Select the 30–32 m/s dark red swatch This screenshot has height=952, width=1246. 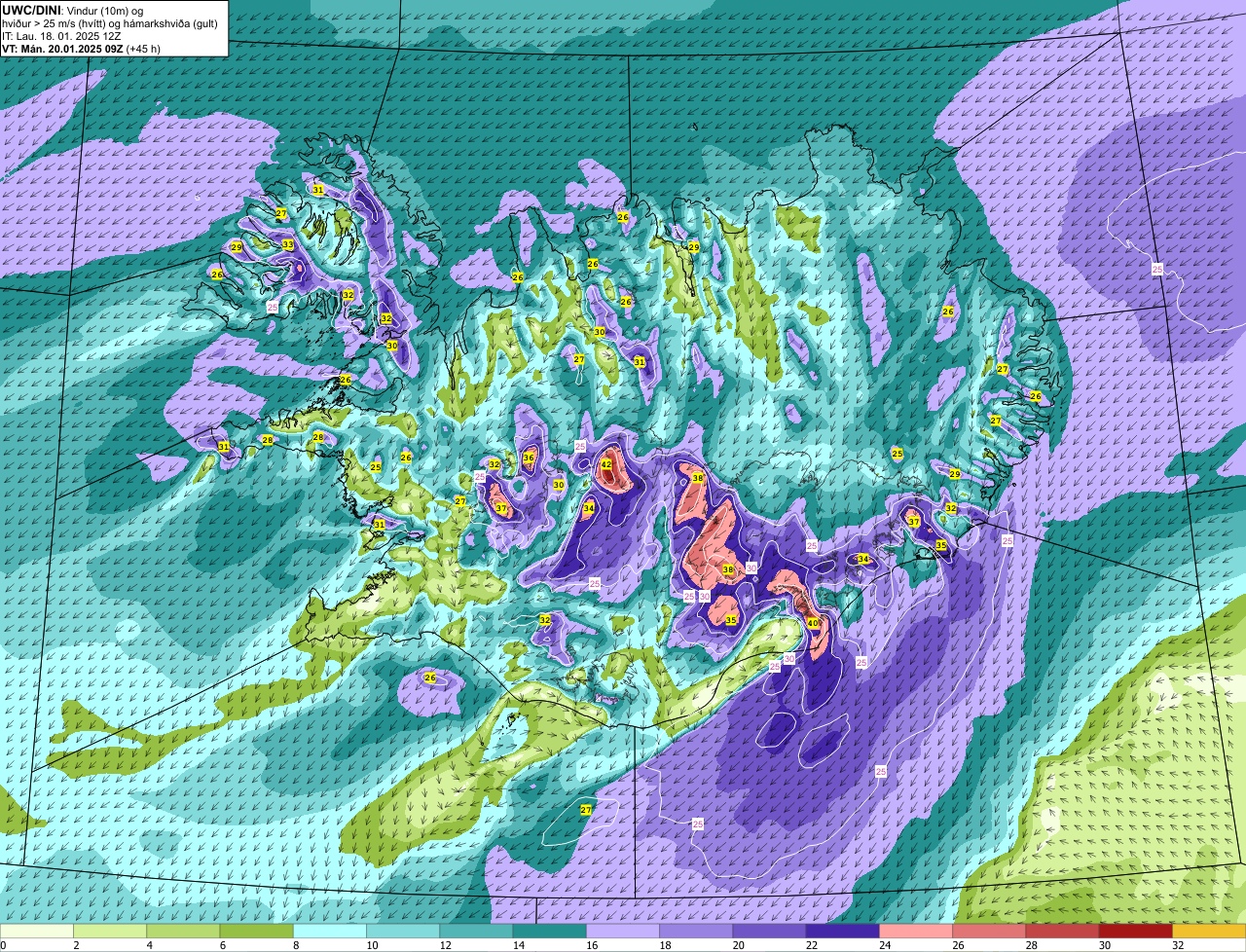pyautogui.click(x=1136, y=931)
